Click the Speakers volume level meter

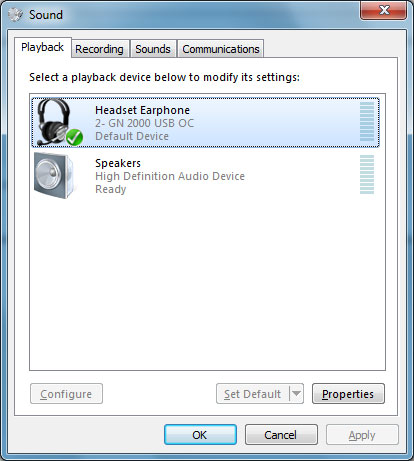[367, 174]
